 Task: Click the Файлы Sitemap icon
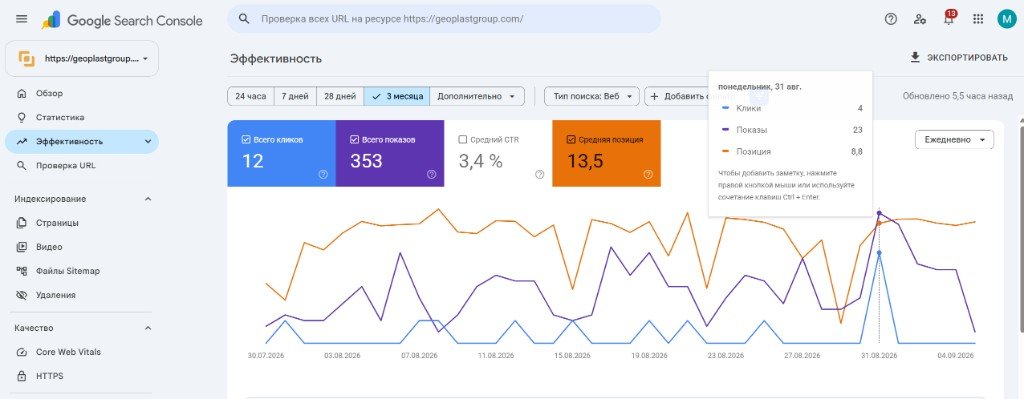(x=22, y=271)
